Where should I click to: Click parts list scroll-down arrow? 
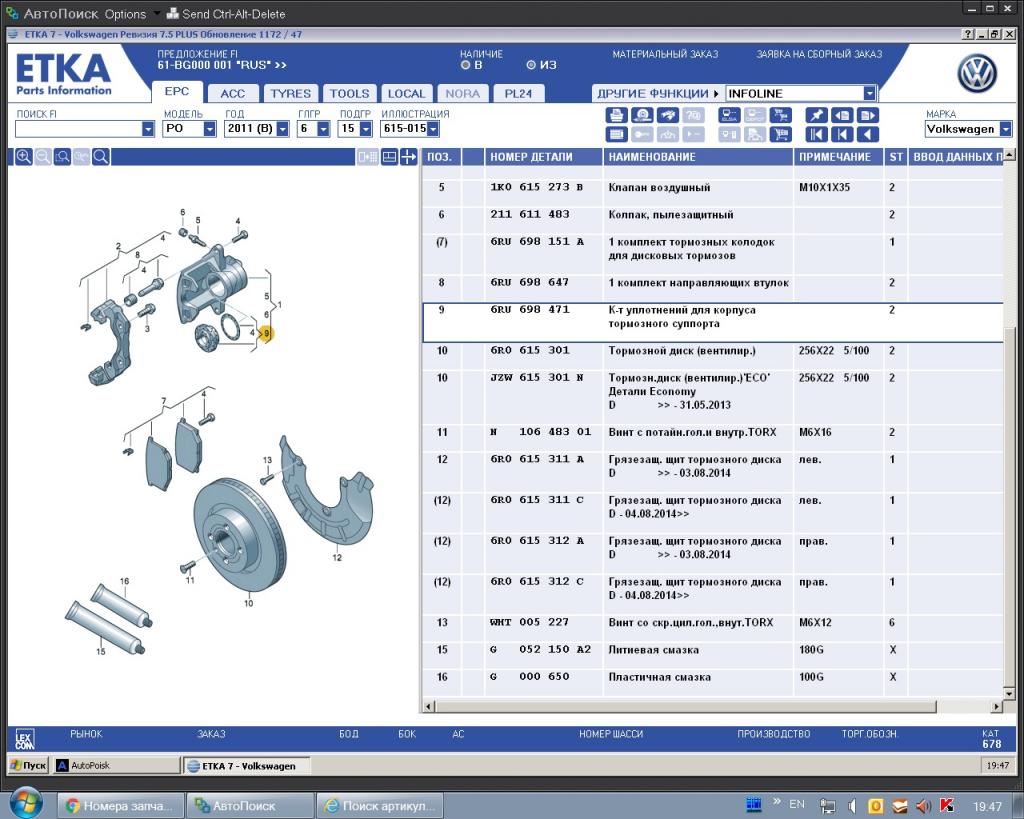click(1010, 693)
